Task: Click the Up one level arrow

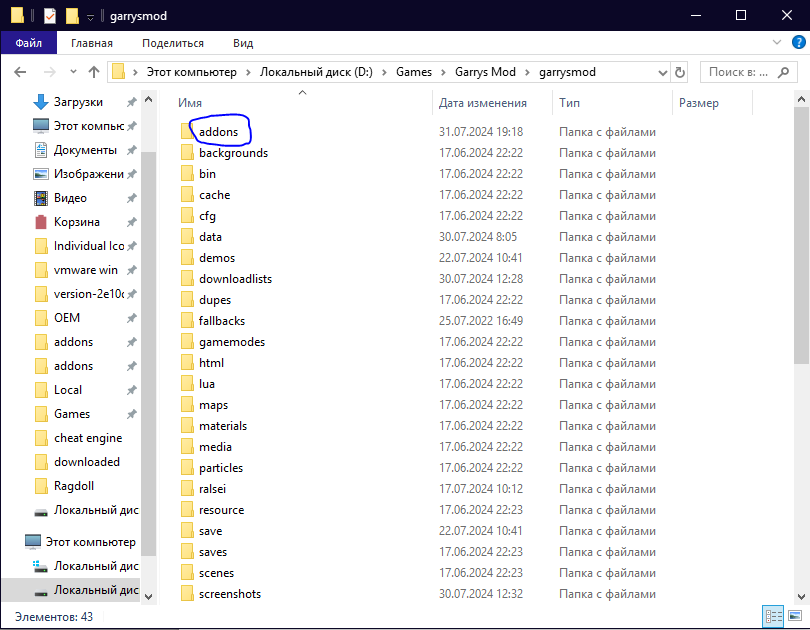Action: 94,72
